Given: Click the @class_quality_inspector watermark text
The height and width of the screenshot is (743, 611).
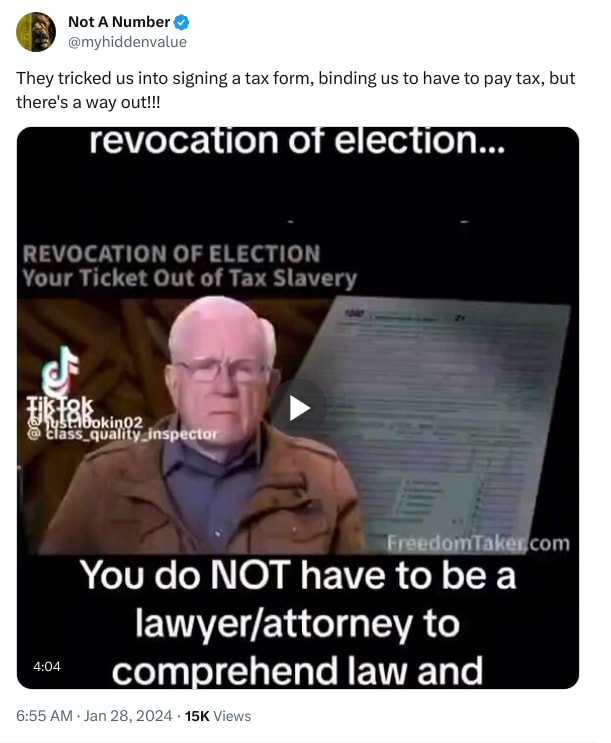Looking at the screenshot, I should (122, 434).
